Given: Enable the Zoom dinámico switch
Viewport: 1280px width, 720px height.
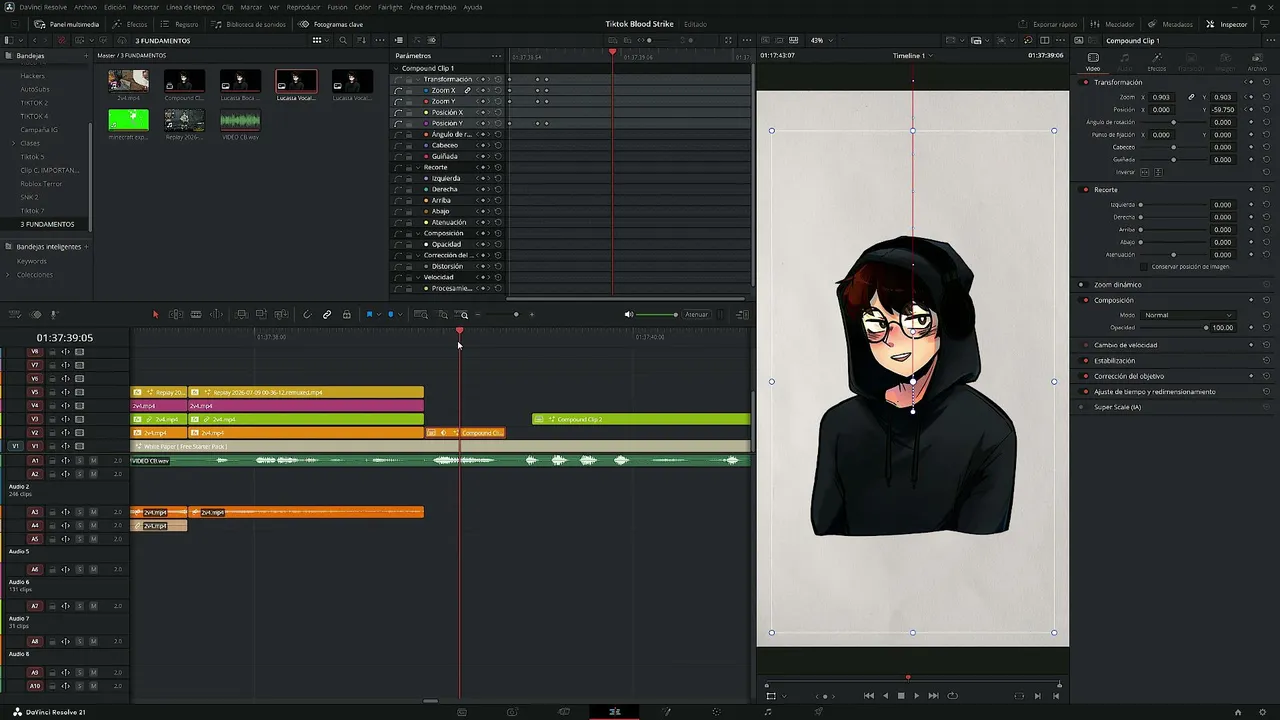Looking at the screenshot, I should point(1082,285).
